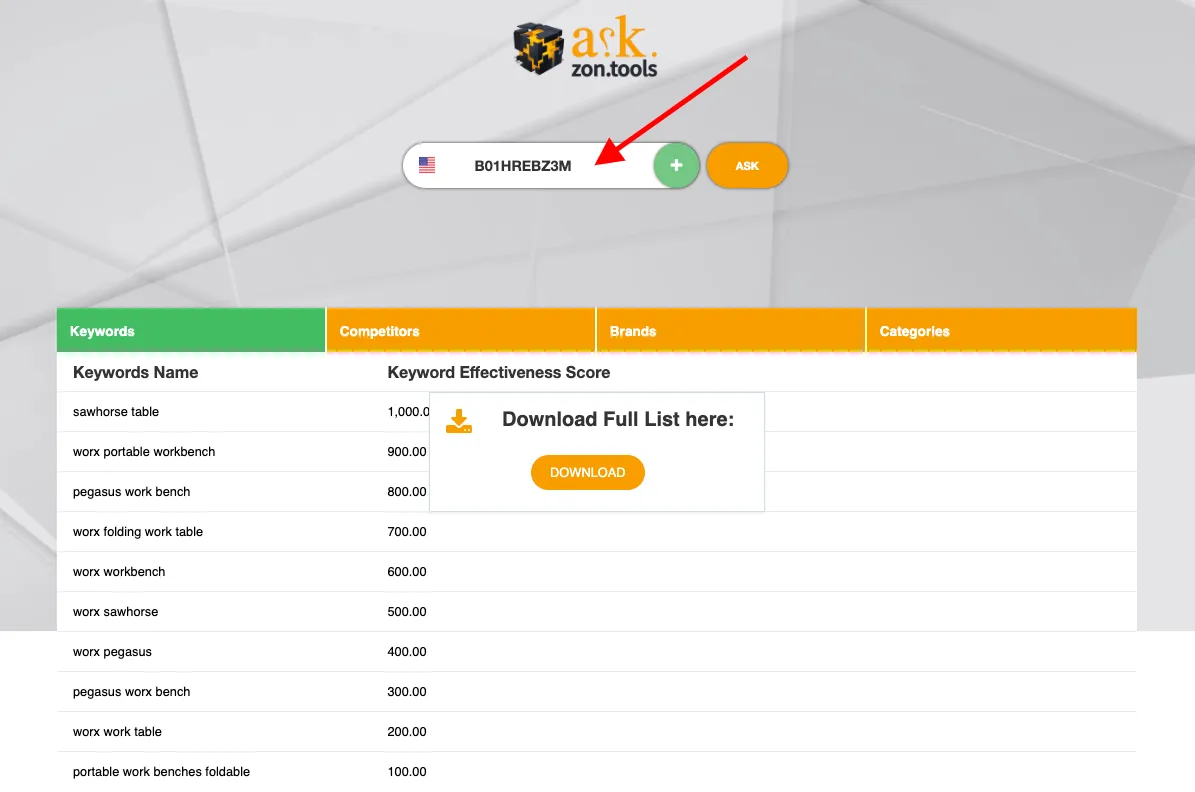Select the 'worx sawhorse' keyword

[x=115, y=612]
